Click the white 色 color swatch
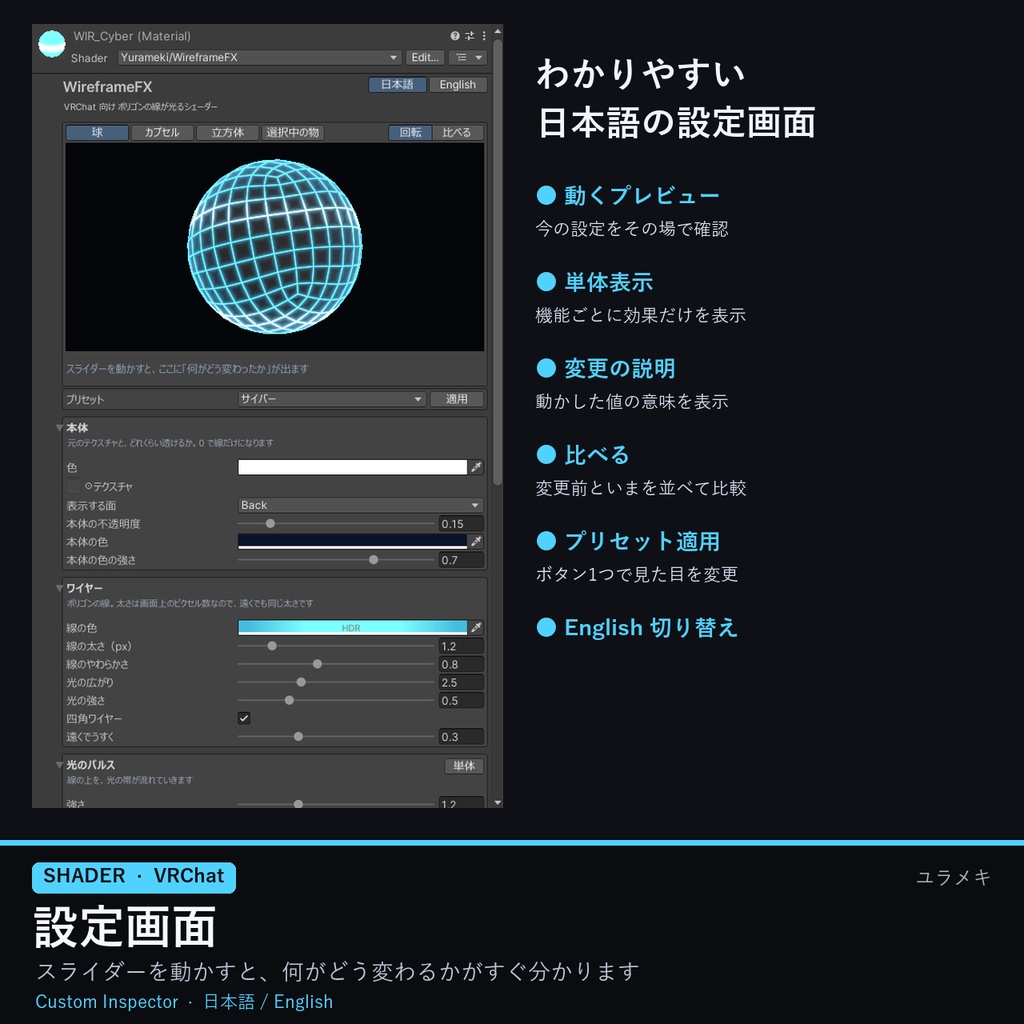 (x=353, y=467)
